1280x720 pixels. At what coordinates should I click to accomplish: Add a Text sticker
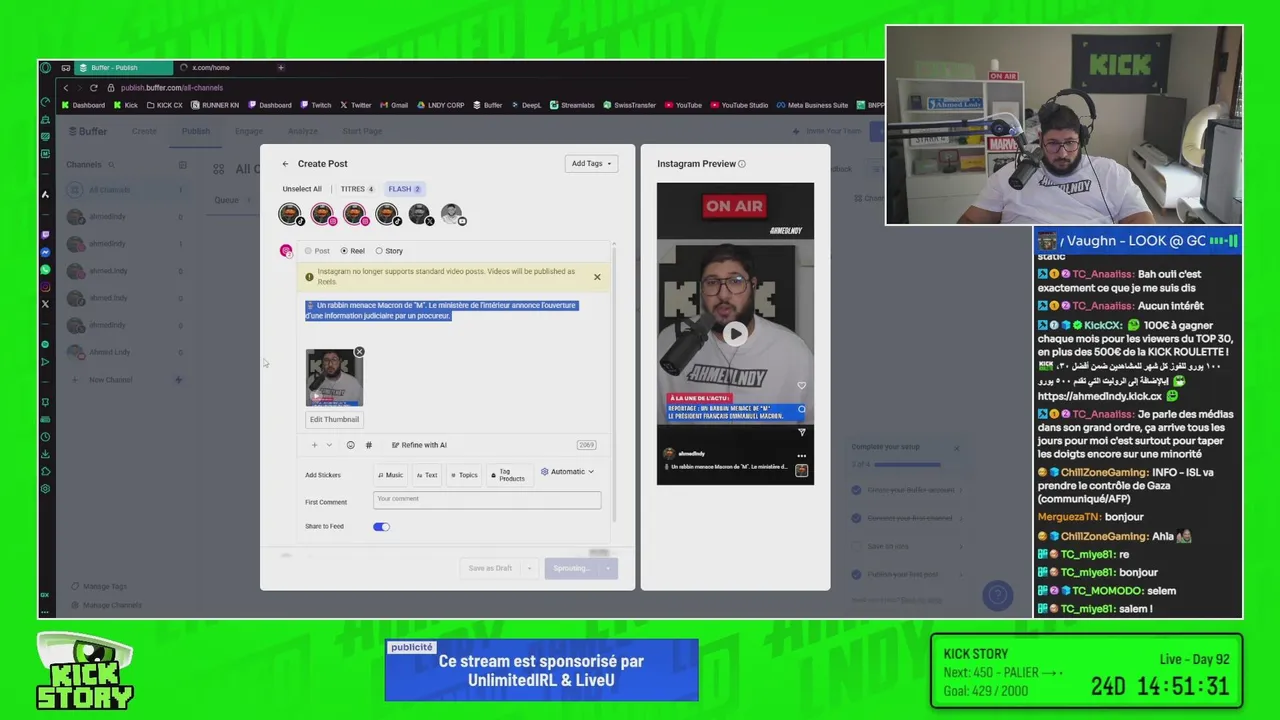tap(427, 475)
